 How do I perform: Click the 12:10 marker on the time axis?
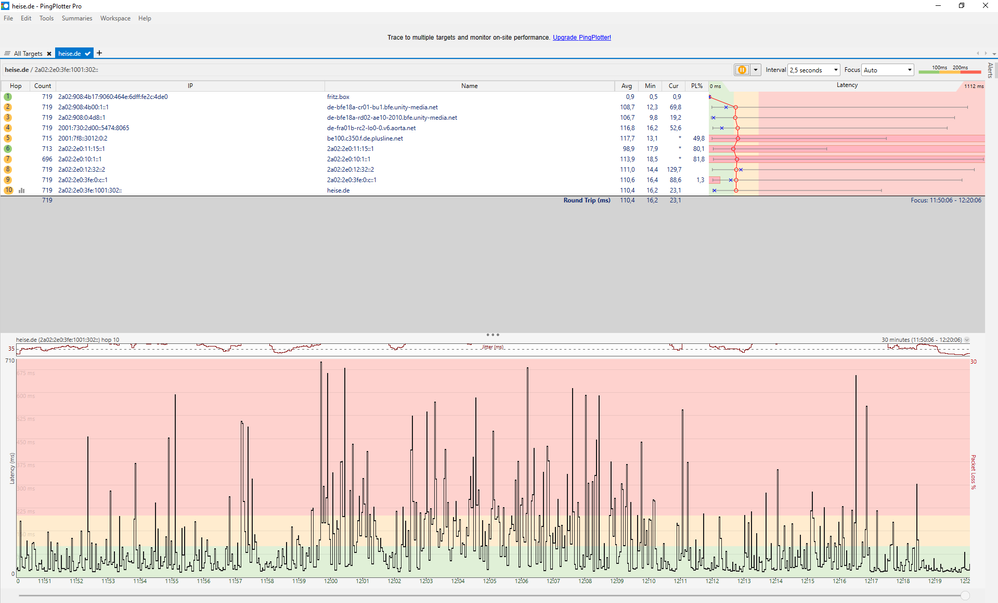(649, 581)
